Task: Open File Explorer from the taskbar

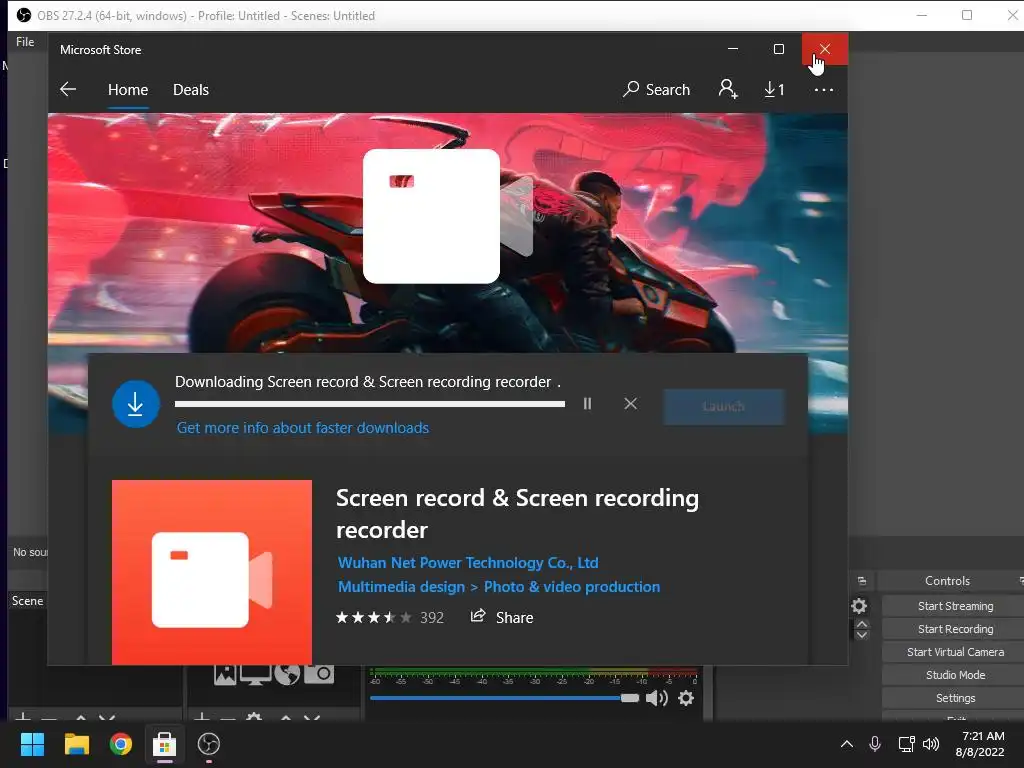Action: 76,744
